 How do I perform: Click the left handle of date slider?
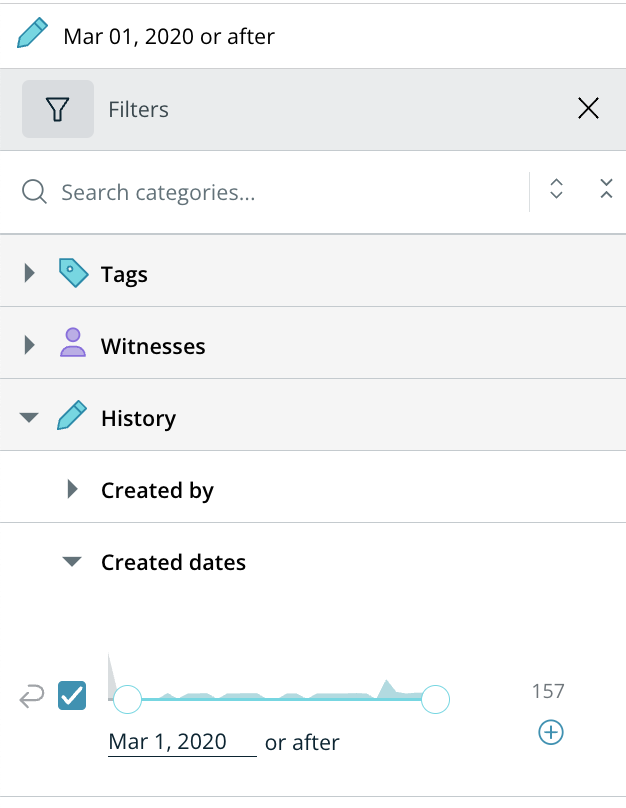[128, 699]
